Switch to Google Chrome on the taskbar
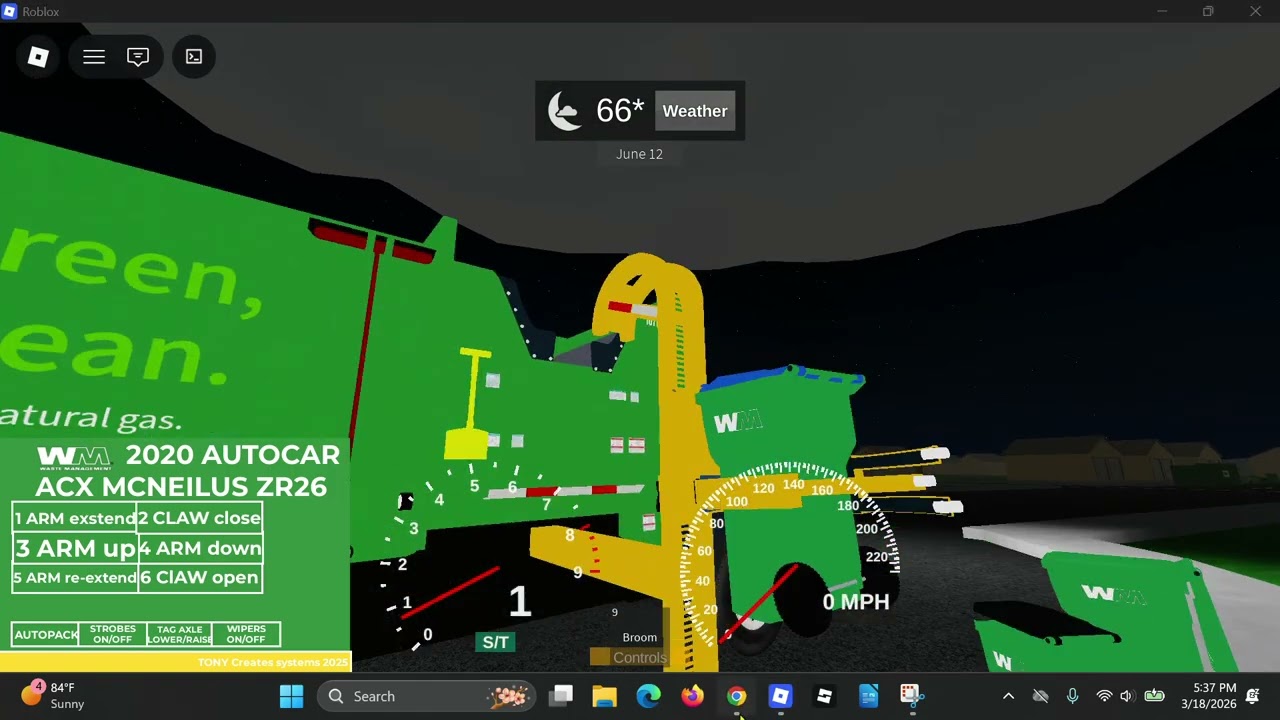Viewport: 1280px width, 720px height. [737, 696]
